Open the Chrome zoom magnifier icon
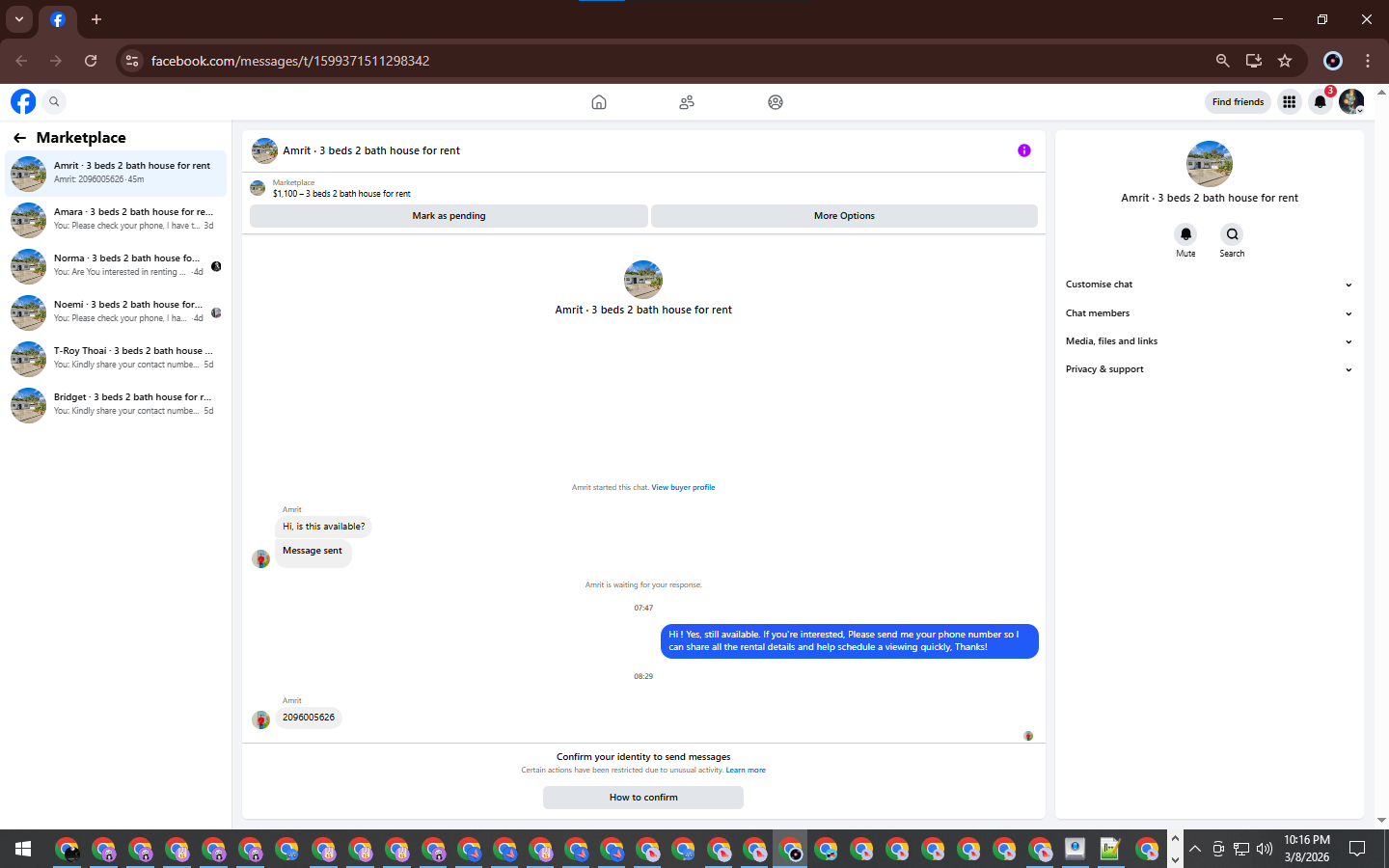1389x868 pixels. tap(1222, 61)
